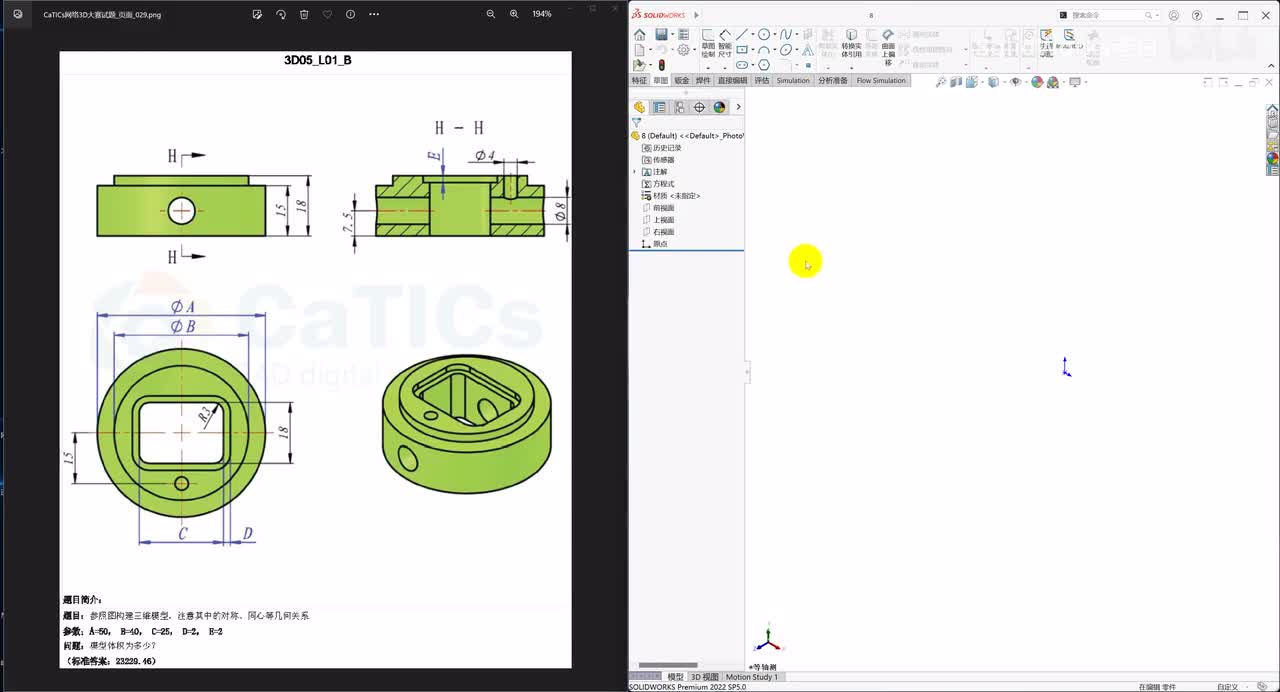Viewport: 1280px width, 692px height.
Task: Open FeatureManager design tree tab
Action: click(640, 107)
